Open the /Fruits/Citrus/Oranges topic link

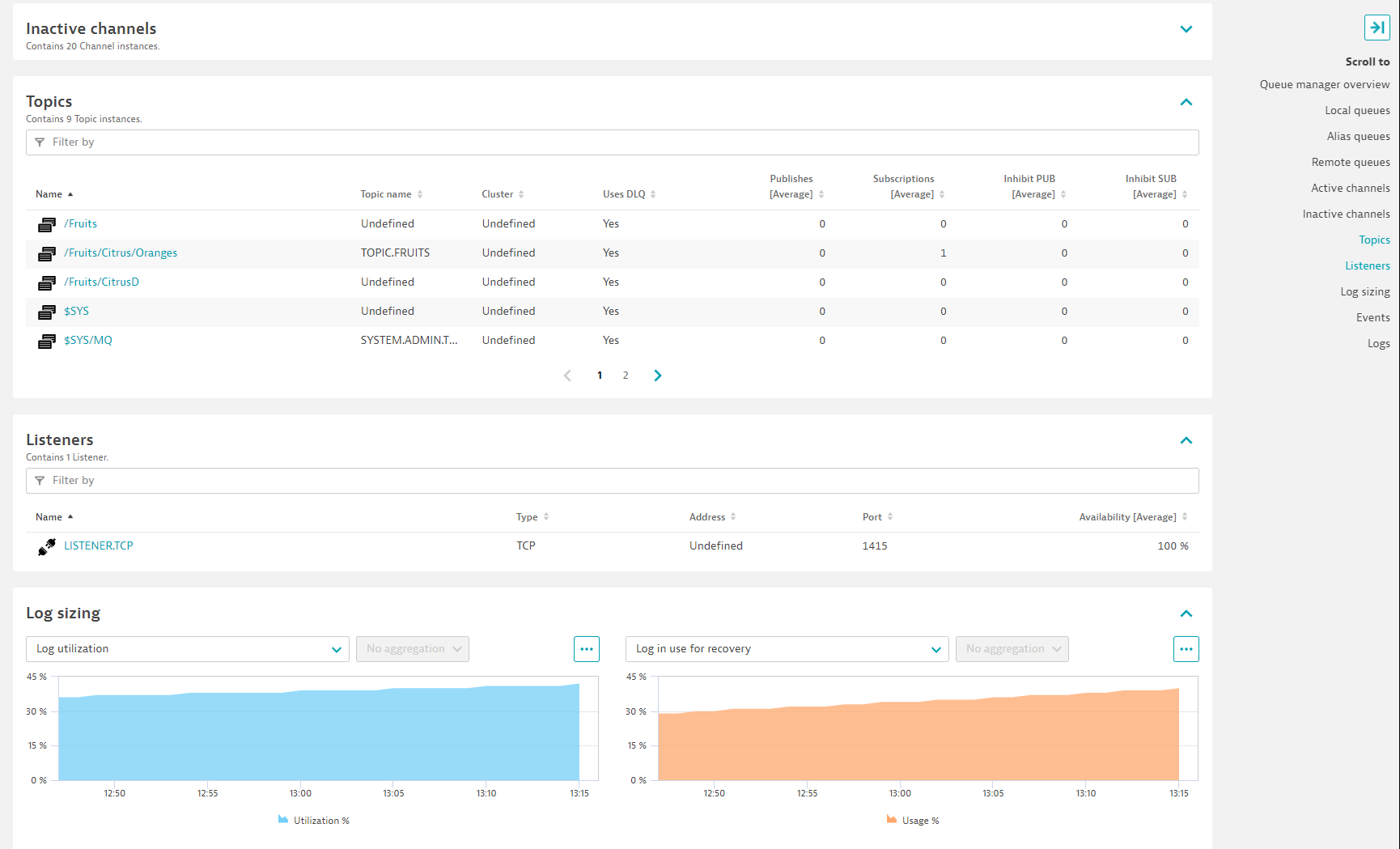pyautogui.click(x=121, y=253)
